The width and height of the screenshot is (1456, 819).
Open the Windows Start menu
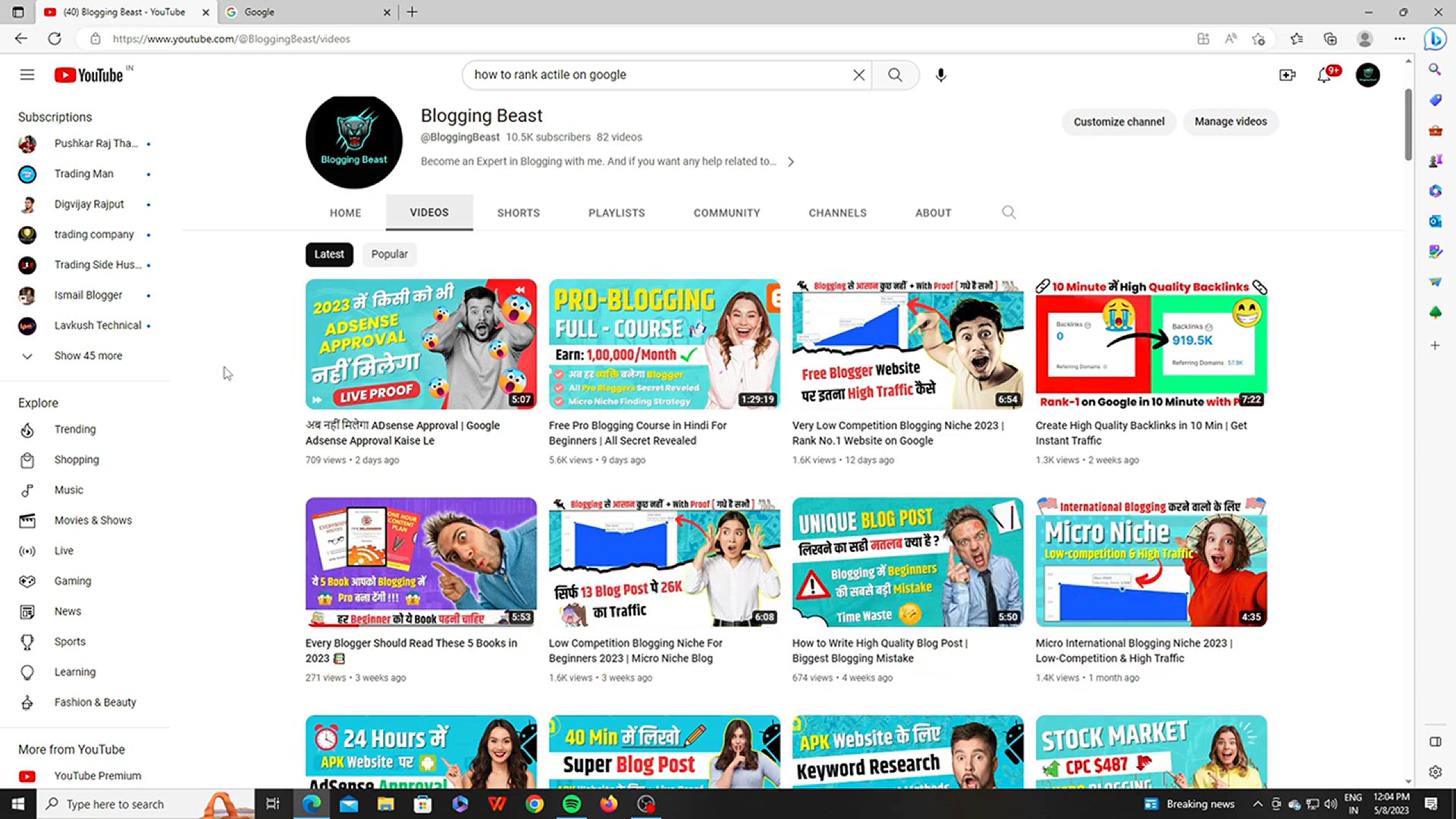[x=17, y=804]
